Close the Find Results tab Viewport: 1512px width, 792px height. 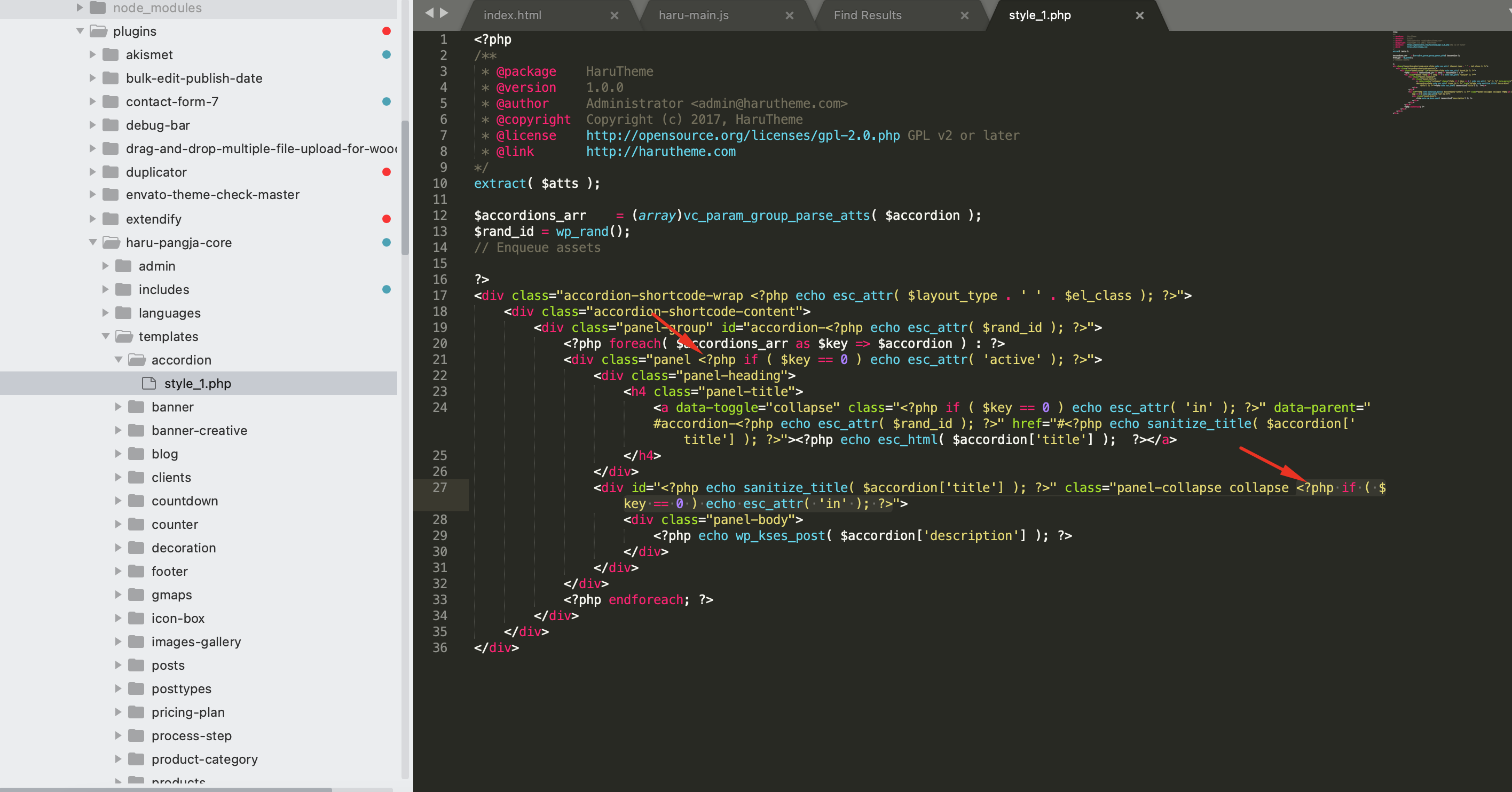[964, 16]
